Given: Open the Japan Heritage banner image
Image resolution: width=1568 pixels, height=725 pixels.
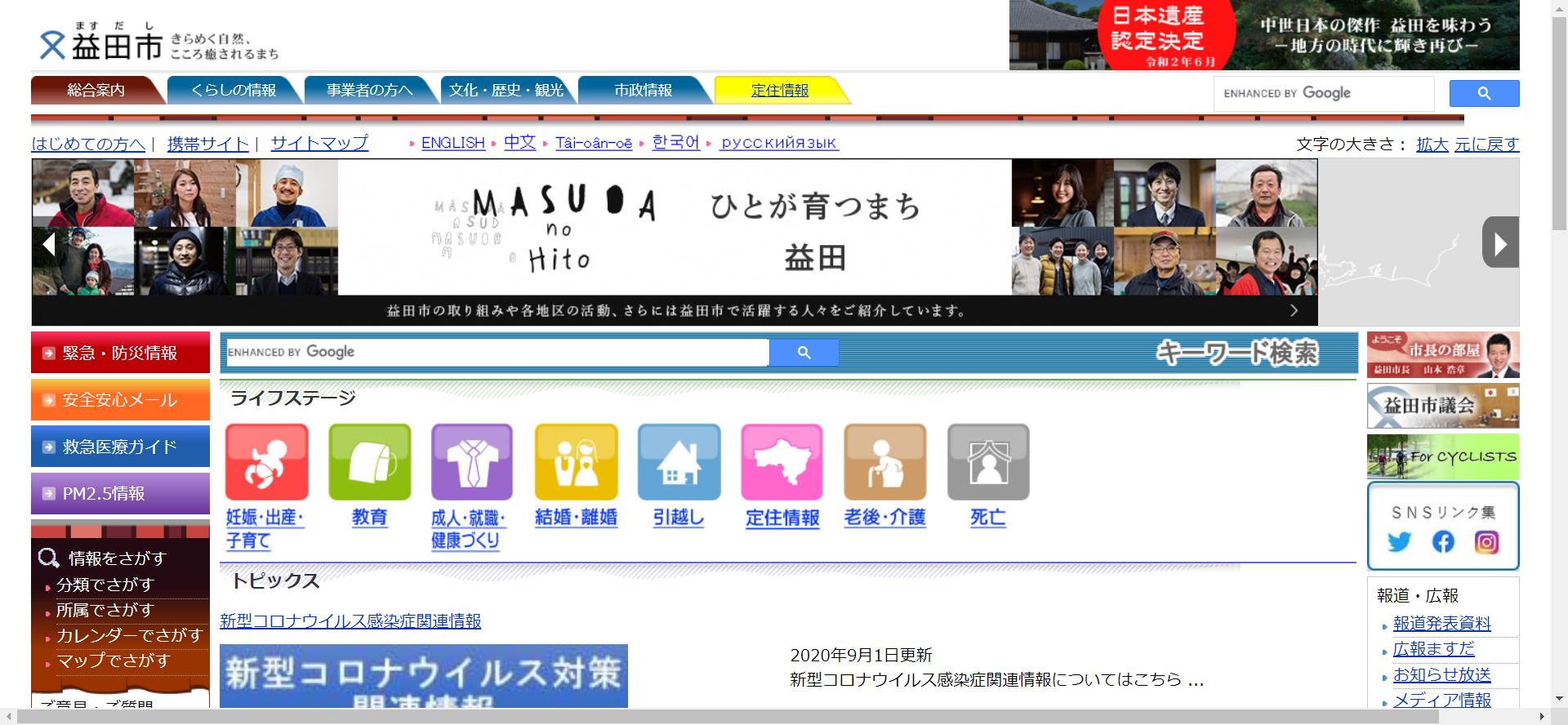Looking at the screenshot, I should [x=1264, y=35].
